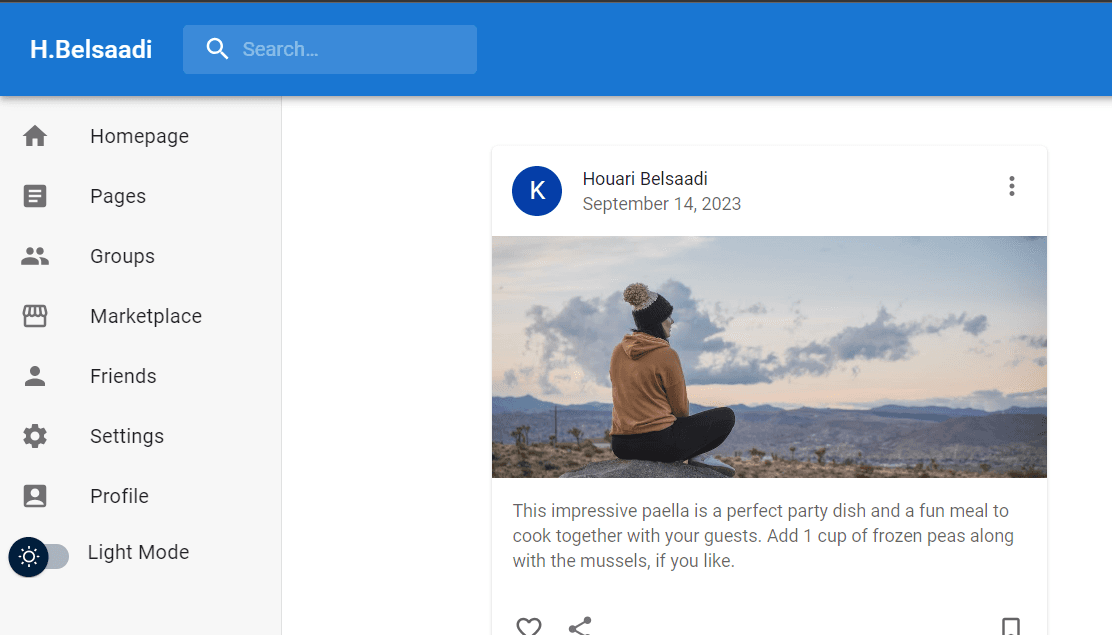This screenshot has height=635, width=1112.
Task: Open Marketplace storefront icon
Action: [x=35, y=315]
